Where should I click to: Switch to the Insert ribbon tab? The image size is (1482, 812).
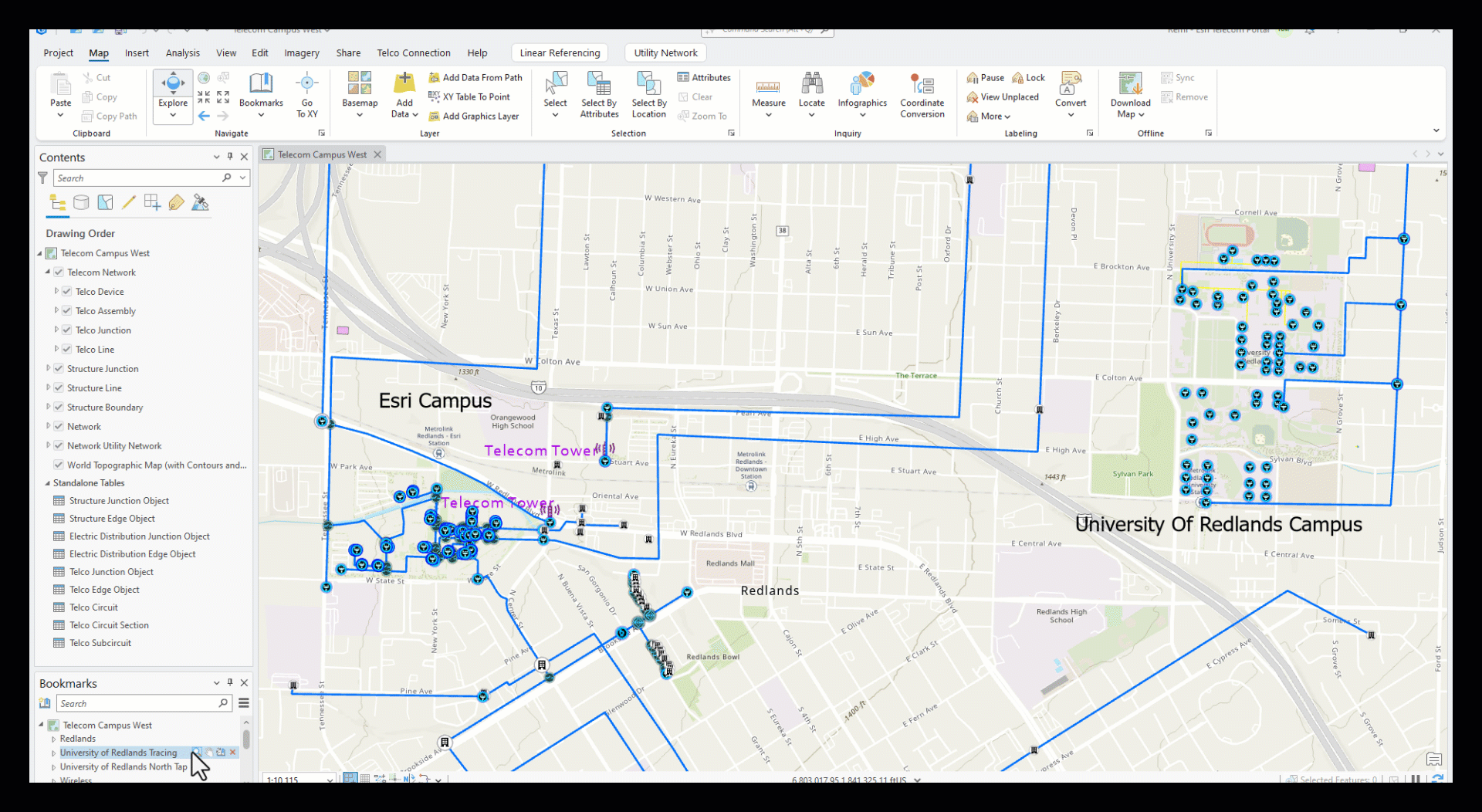137,53
